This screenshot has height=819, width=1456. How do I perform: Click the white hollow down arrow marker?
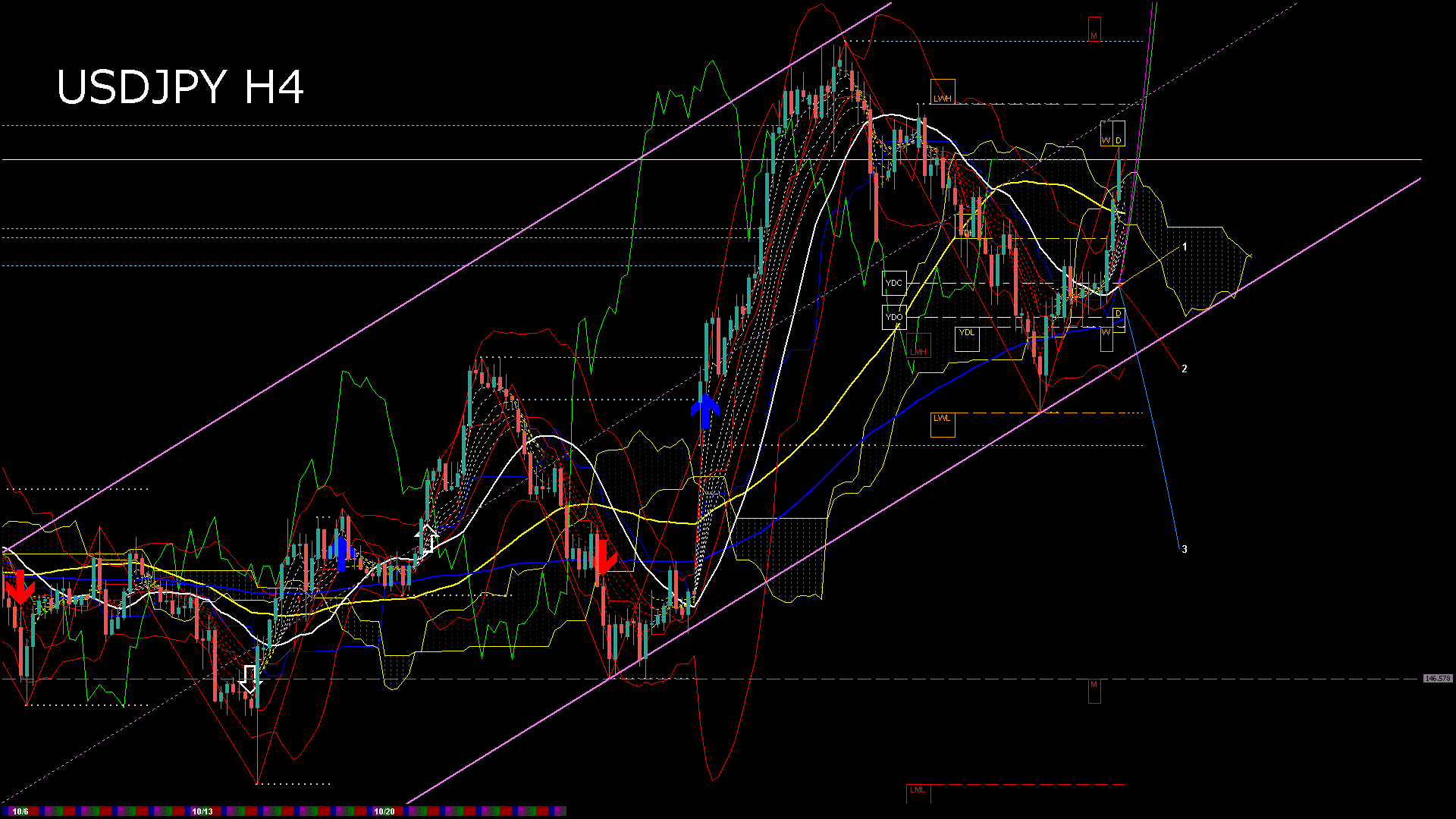249,680
